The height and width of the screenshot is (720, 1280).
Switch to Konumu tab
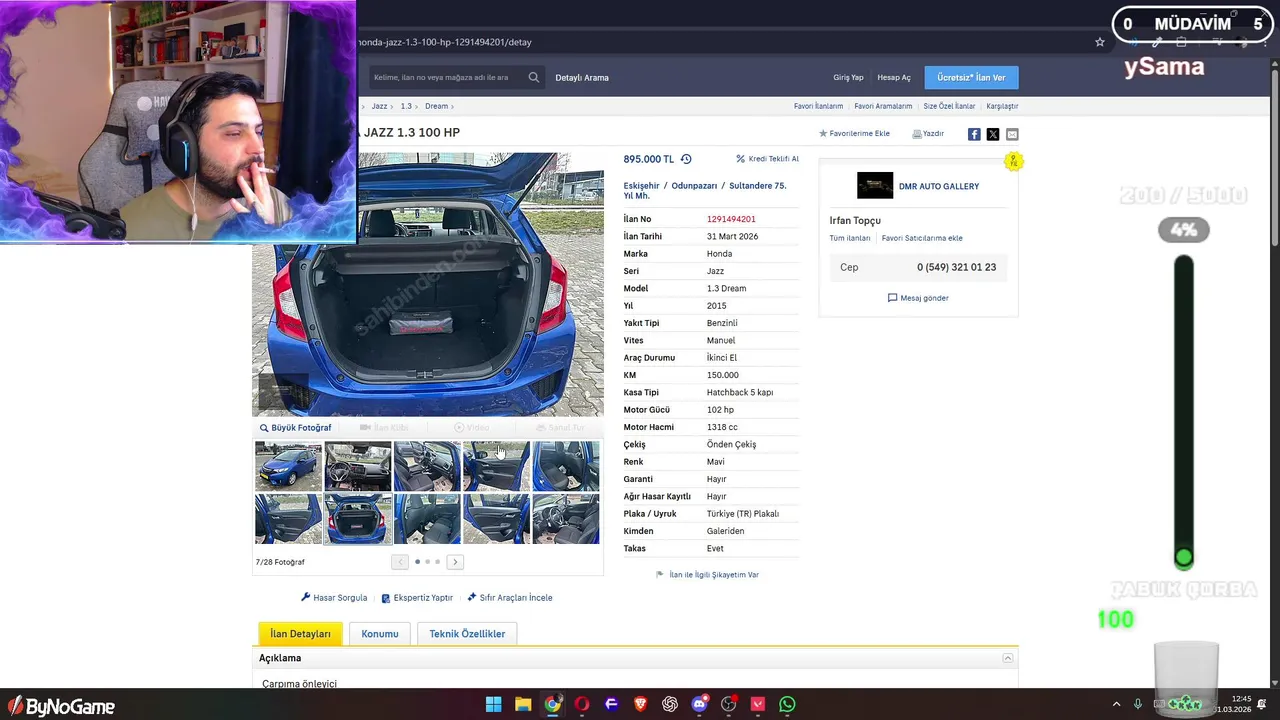click(380, 633)
